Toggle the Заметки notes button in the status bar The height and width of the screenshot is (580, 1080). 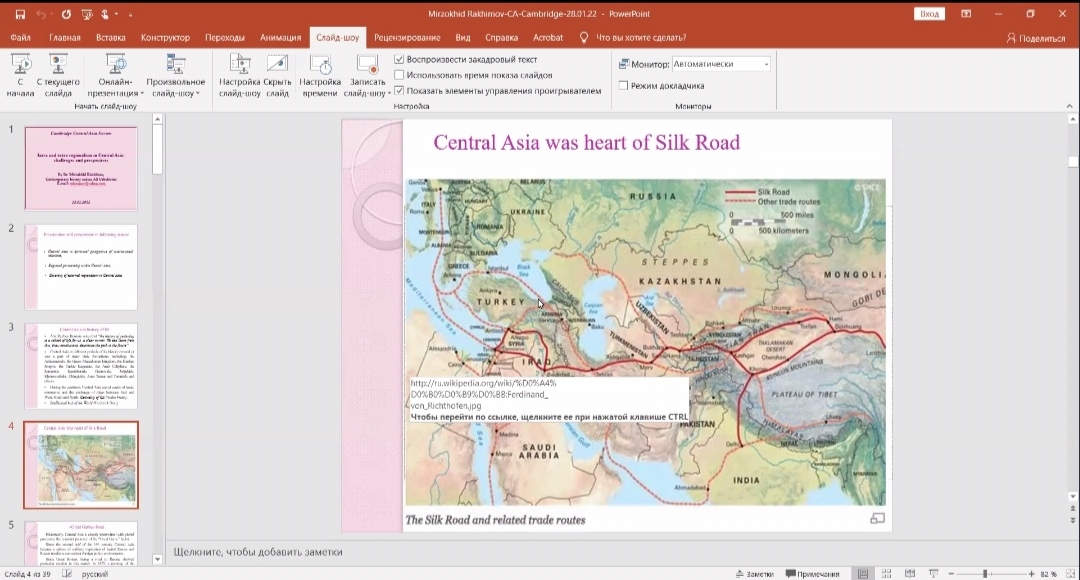[756, 574]
